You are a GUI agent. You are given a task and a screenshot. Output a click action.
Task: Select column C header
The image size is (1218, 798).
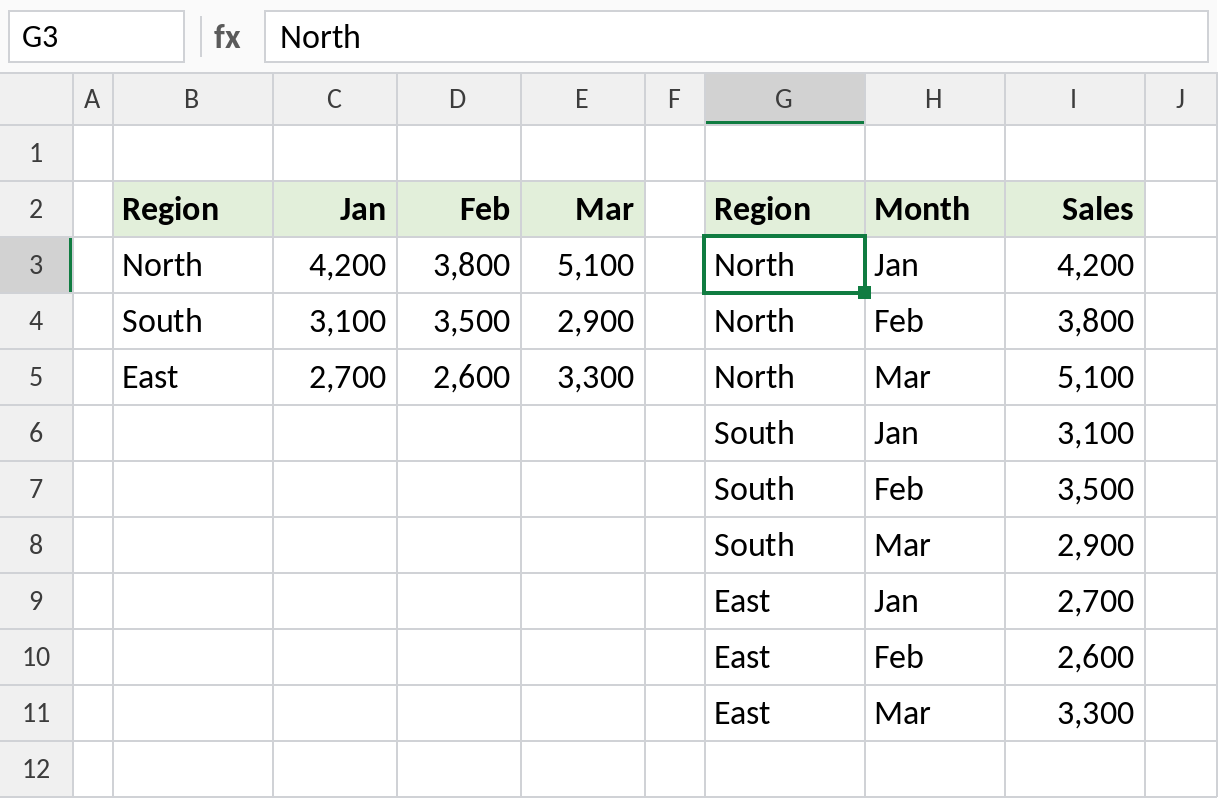pyautogui.click(x=335, y=98)
